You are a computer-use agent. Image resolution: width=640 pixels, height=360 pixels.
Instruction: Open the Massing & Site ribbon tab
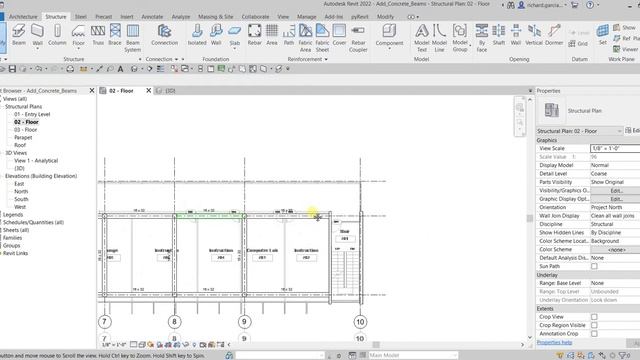coord(216,17)
